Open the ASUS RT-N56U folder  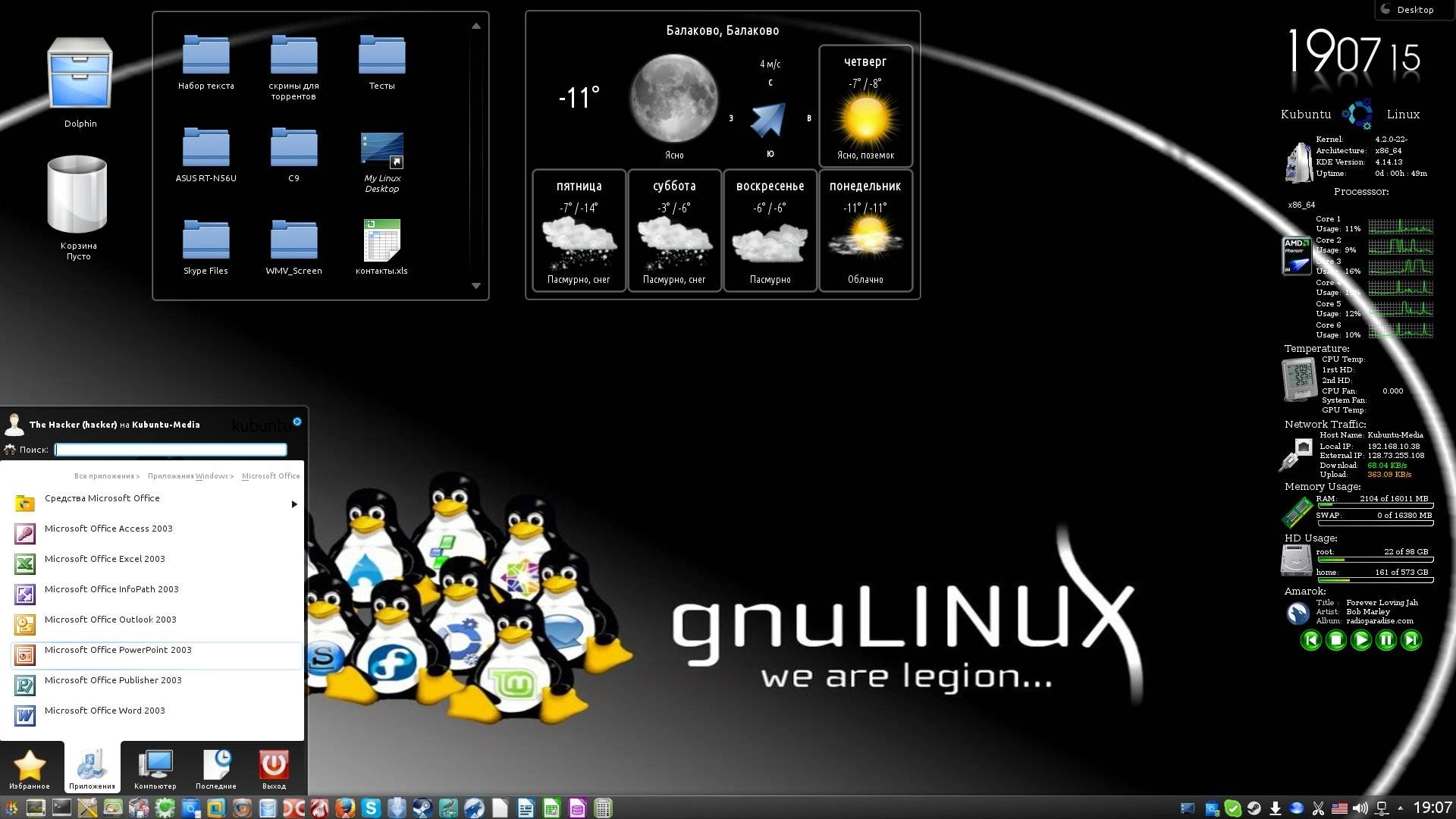(206, 155)
